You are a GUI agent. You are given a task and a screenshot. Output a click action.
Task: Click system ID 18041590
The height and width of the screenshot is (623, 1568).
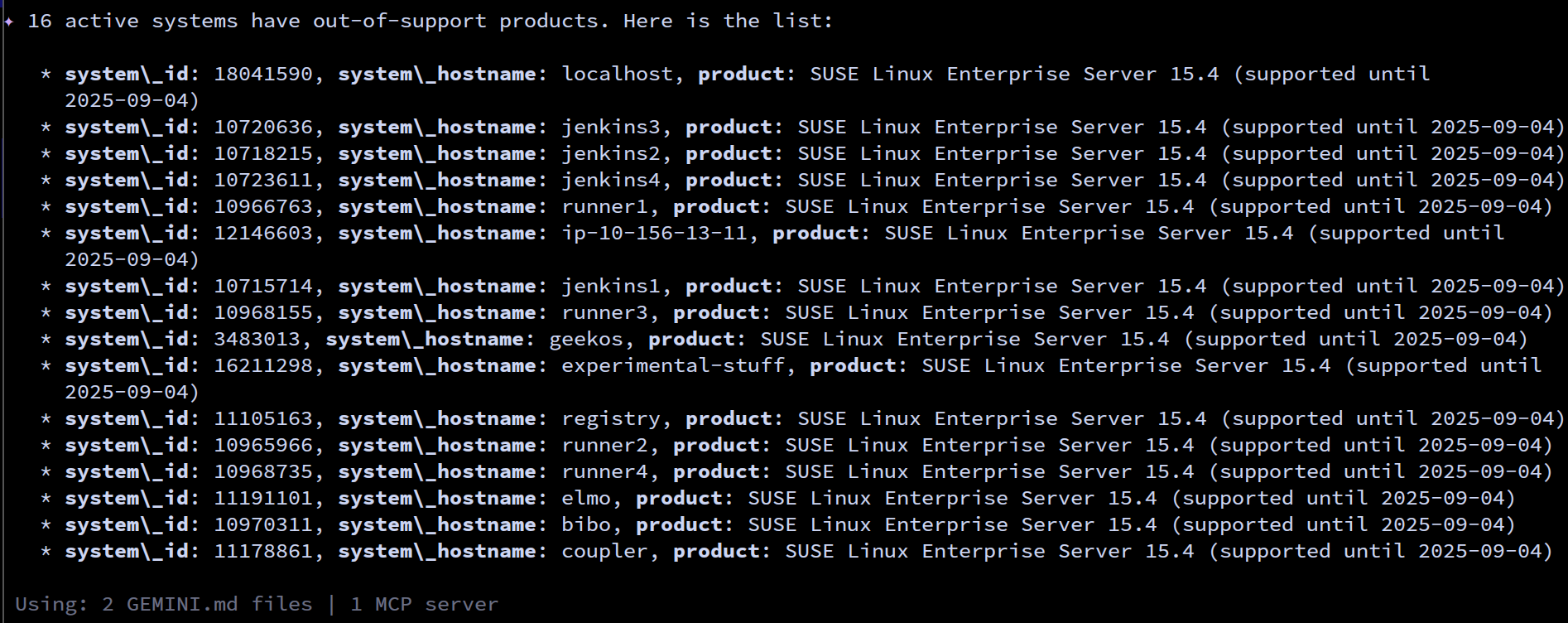pos(263,74)
